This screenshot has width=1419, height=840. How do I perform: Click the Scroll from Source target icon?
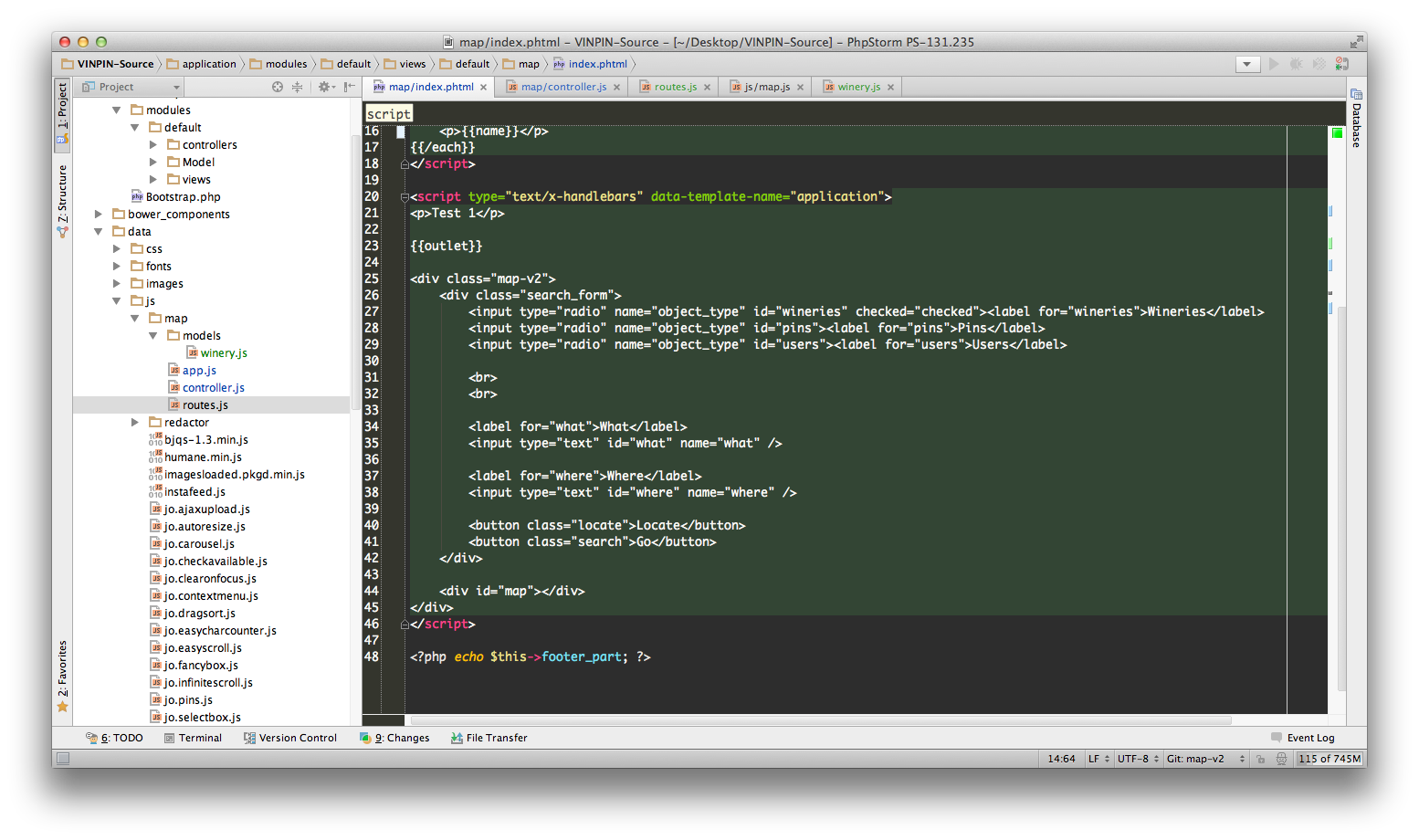pos(278,87)
